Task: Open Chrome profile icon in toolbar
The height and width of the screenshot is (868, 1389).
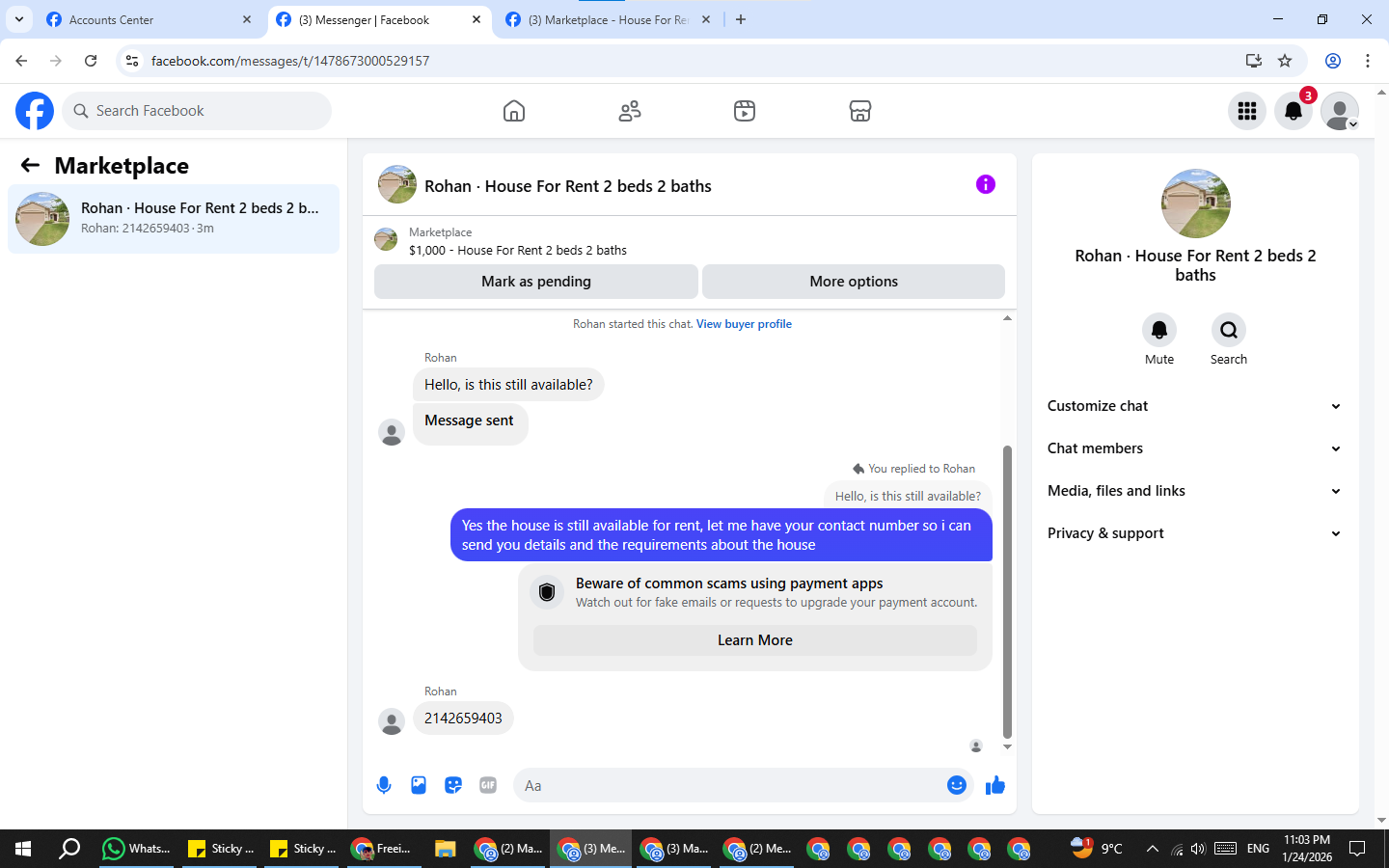Action: [x=1333, y=61]
